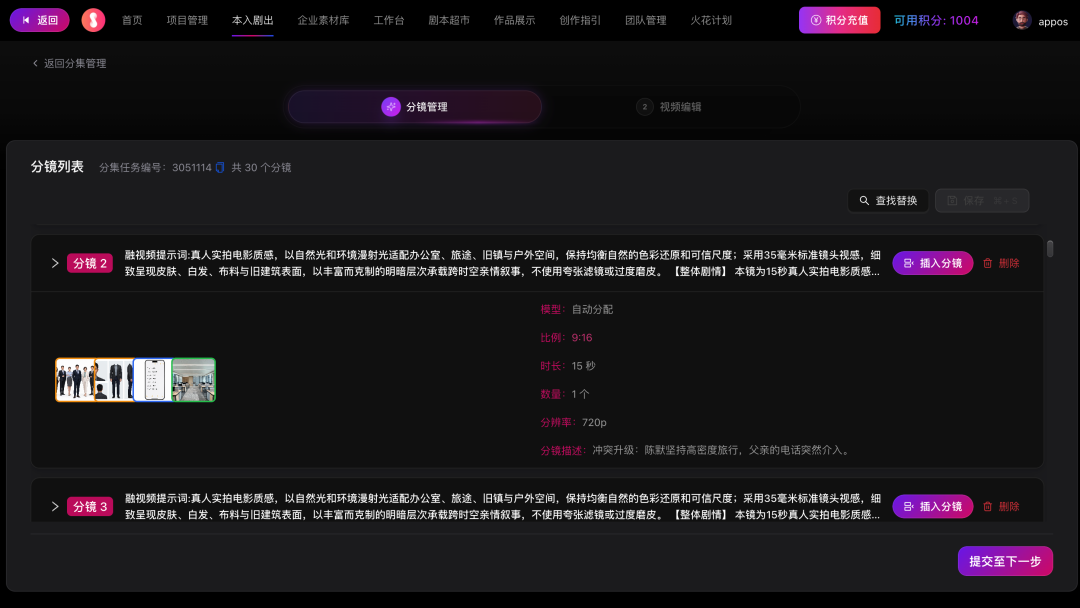Click the 模型 自动分配 value
Image resolution: width=1080 pixels, height=608 pixels.
[x=592, y=309]
